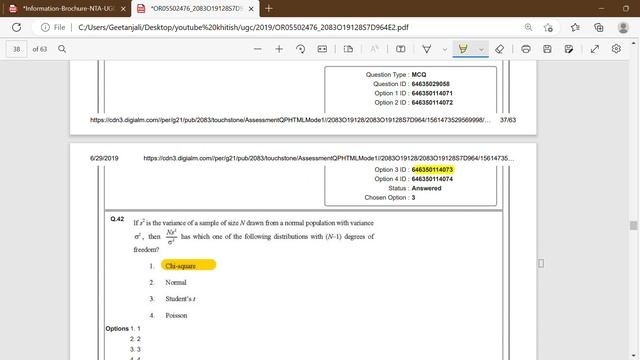Screen dimensions: 640x360
Task: Save the PDF with the disk icon
Action: pos(547,49)
